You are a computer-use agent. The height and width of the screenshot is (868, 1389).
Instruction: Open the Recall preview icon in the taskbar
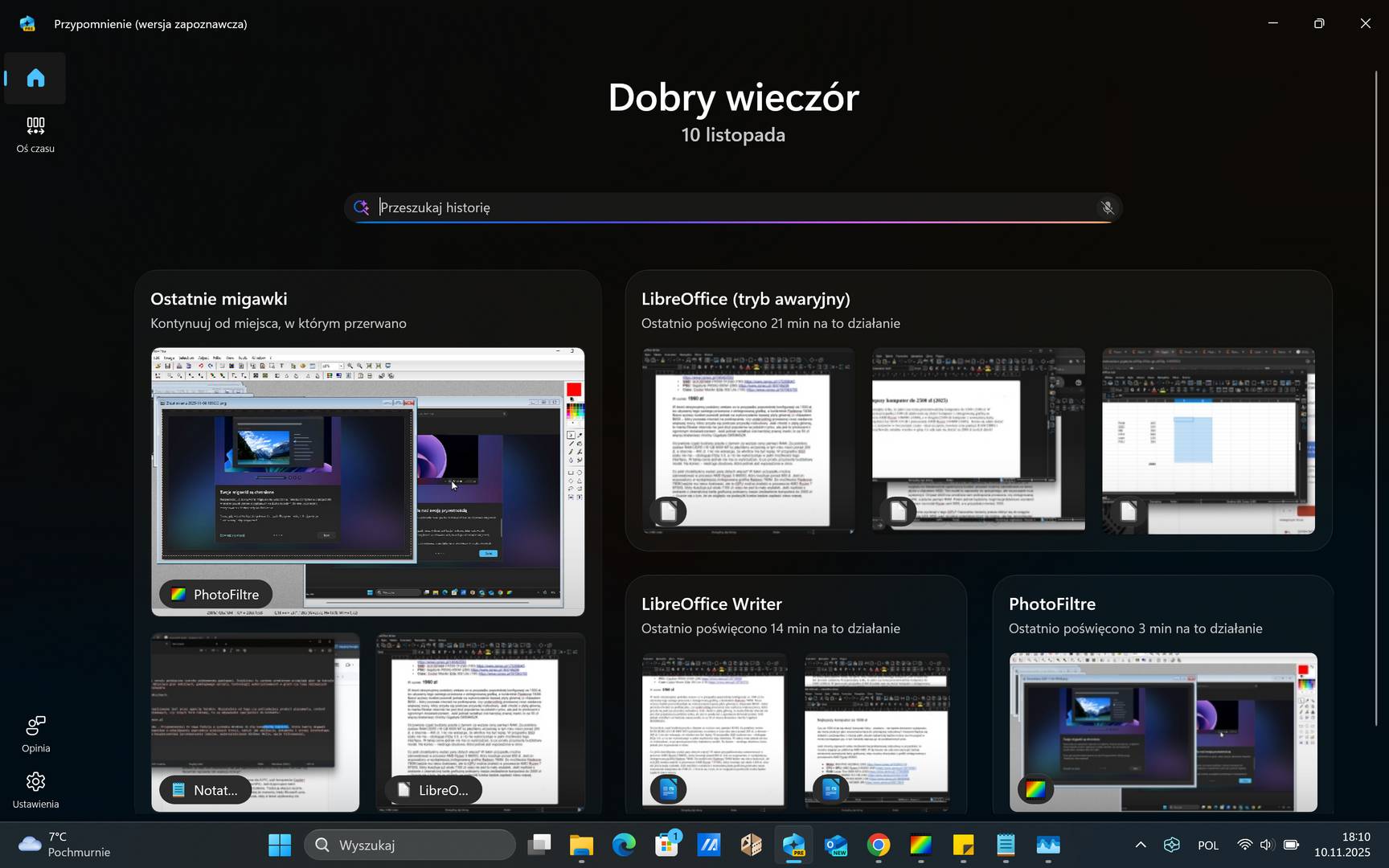click(x=794, y=845)
